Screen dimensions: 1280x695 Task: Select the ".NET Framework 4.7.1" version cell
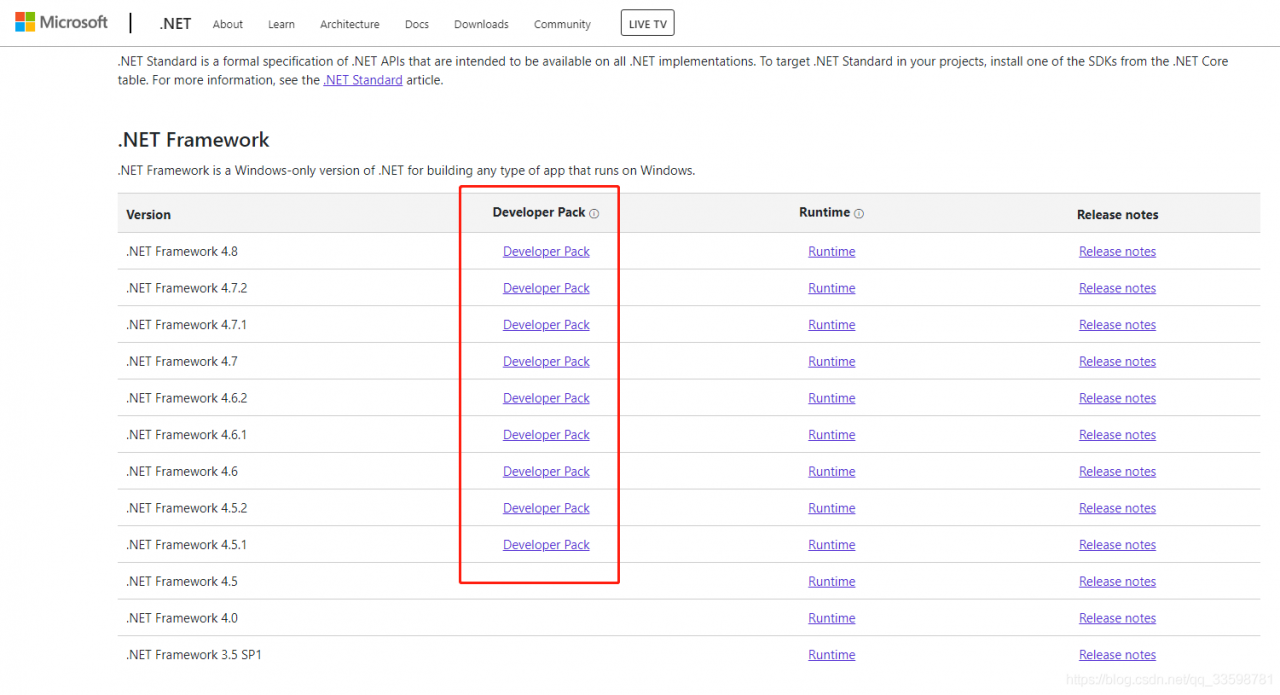click(x=187, y=325)
